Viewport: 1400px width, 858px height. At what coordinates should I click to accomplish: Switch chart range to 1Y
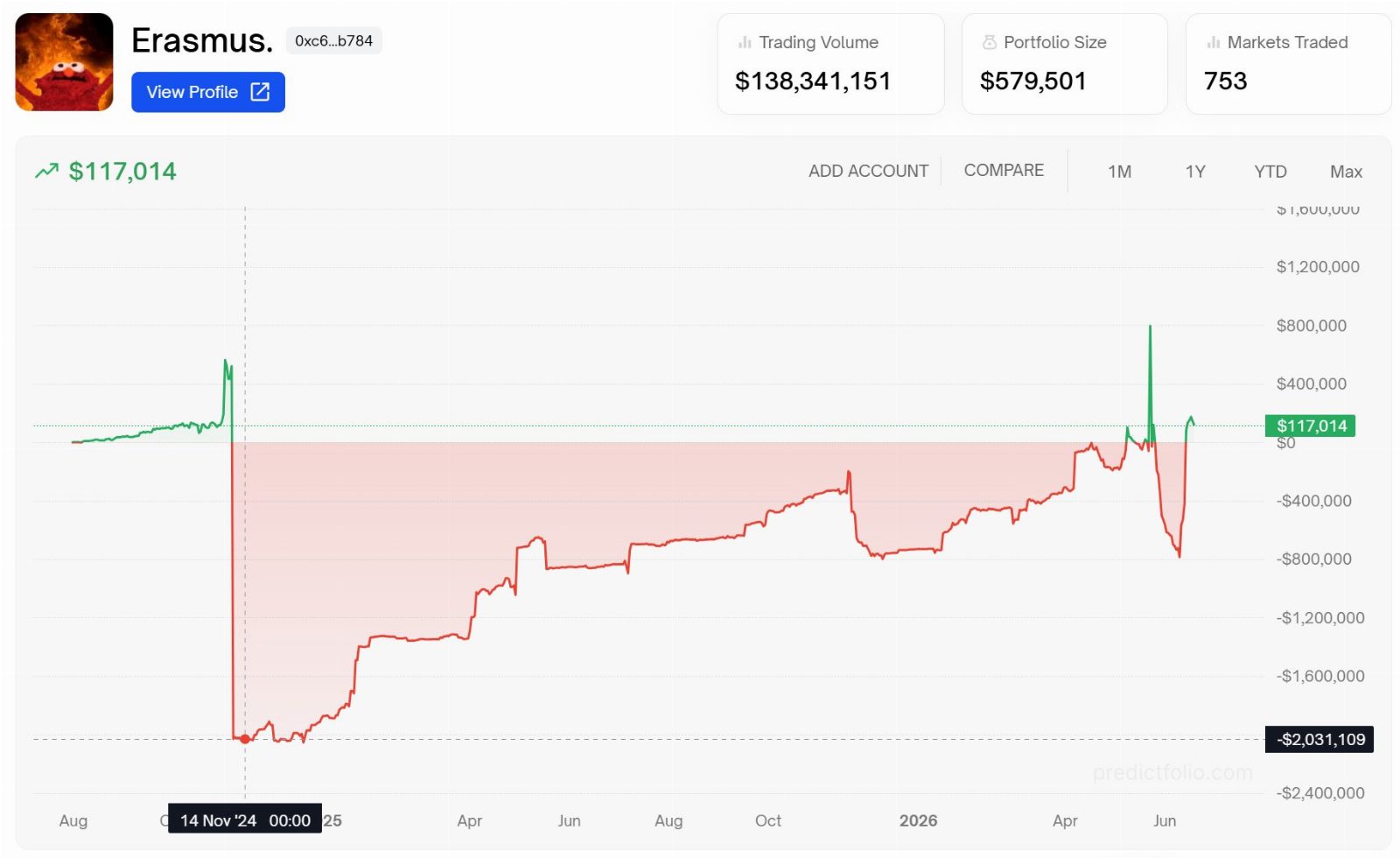pyautogui.click(x=1195, y=172)
